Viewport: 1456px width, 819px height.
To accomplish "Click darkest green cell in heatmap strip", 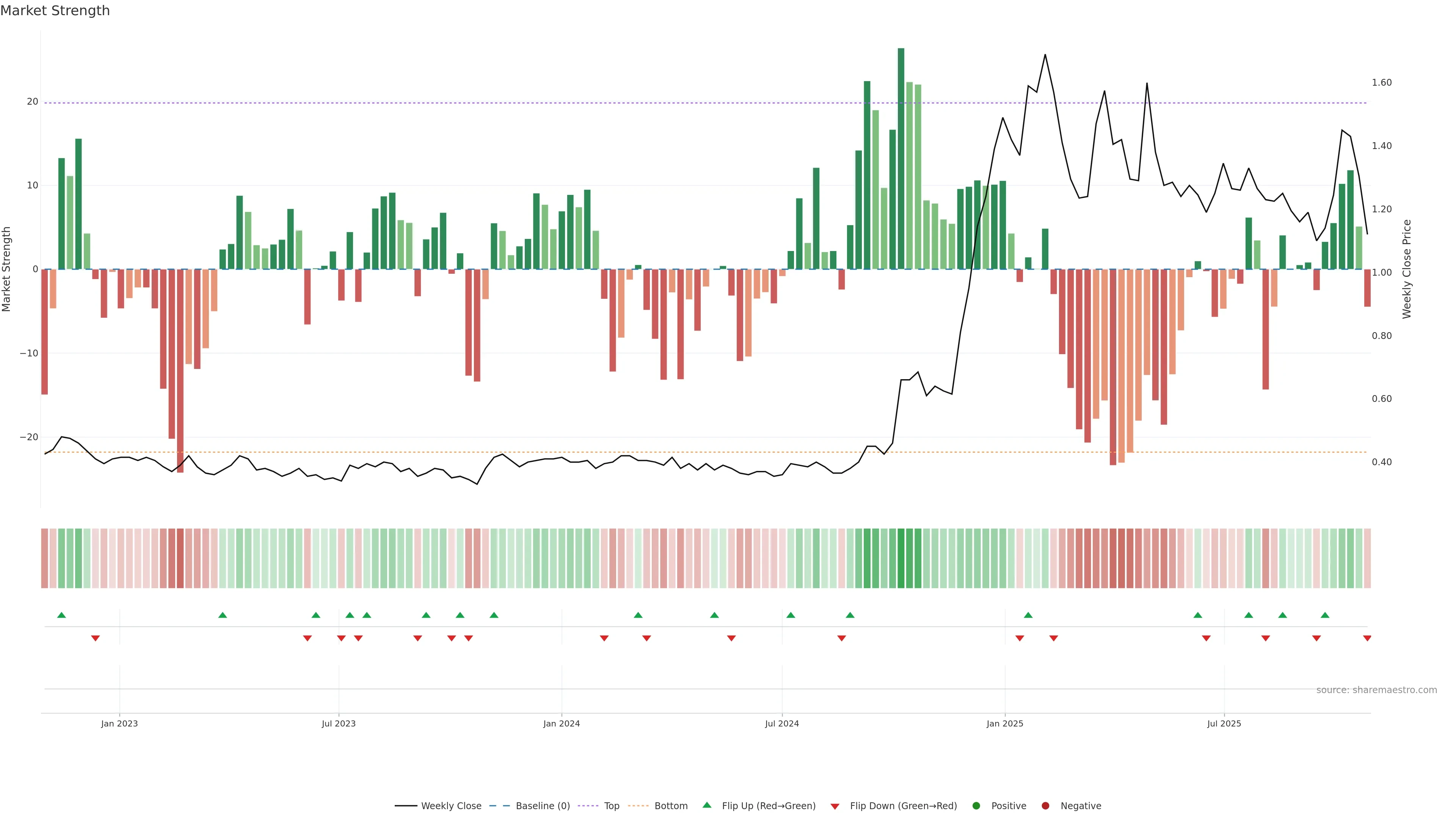I will coord(901,559).
